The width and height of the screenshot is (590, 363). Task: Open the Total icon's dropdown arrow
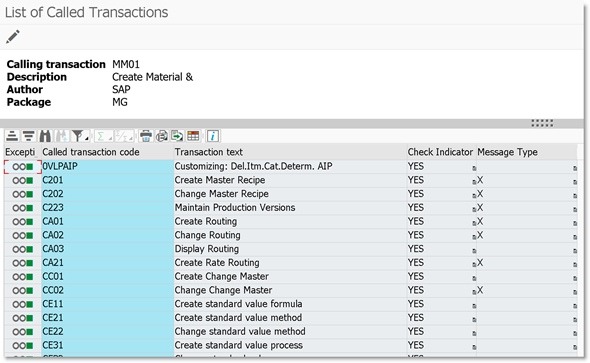[111, 139]
